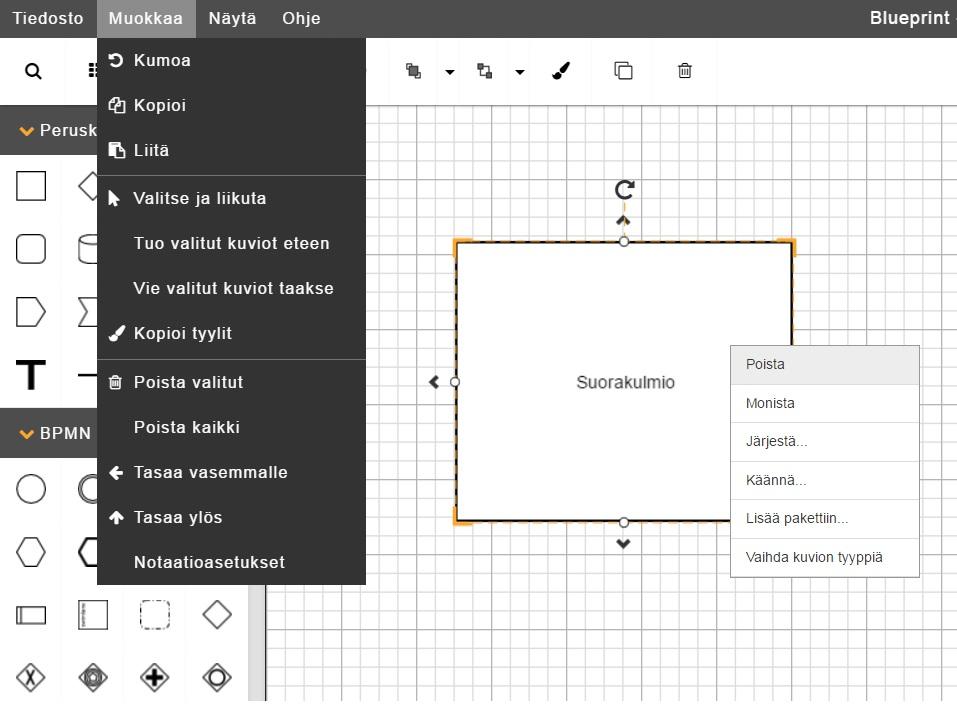Select the Valitse ja liikuta option

click(231, 198)
